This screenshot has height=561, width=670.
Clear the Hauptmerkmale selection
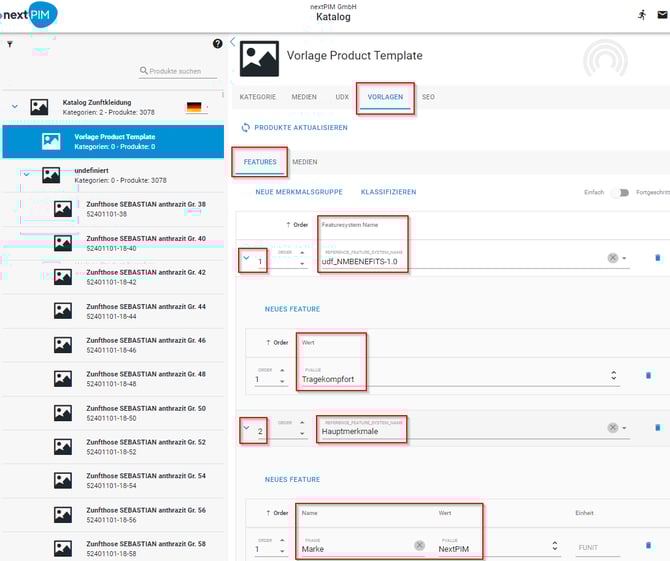point(612,428)
